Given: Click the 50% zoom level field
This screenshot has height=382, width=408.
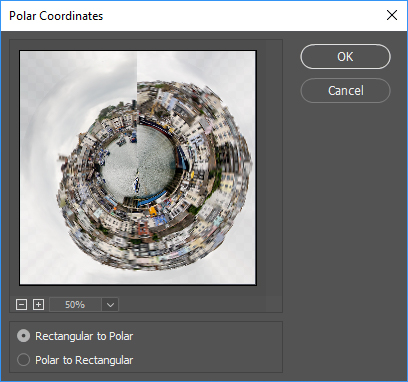Looking at the screenshot, I should pos(75,305).
